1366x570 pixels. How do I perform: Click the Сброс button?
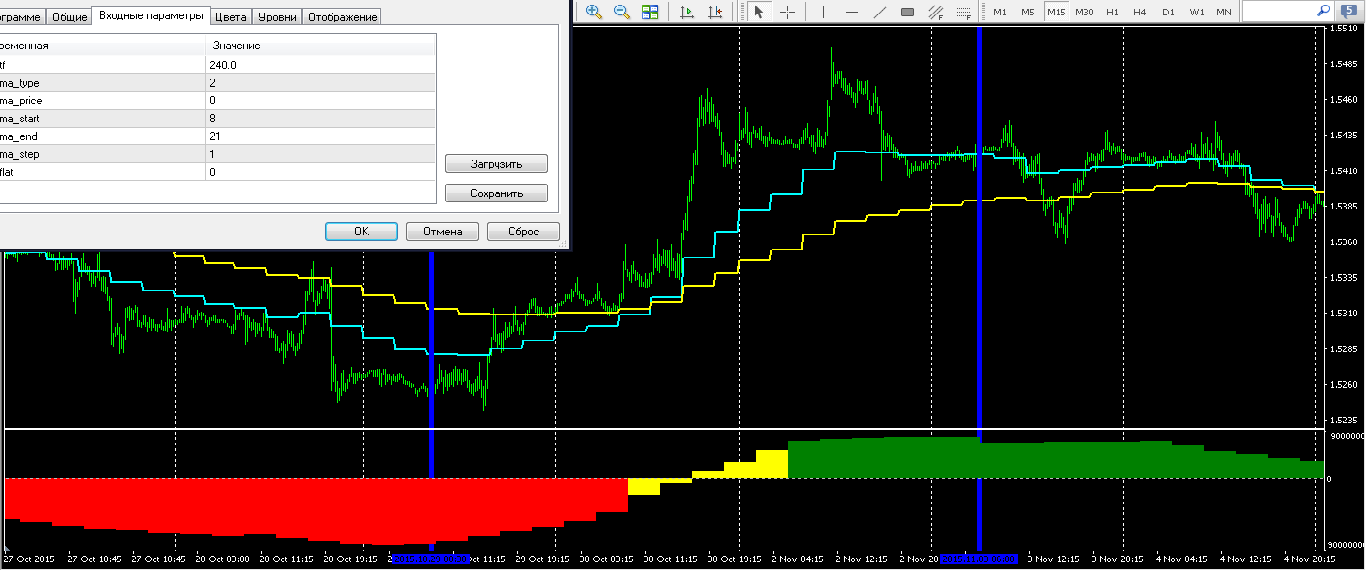point(523,231)
